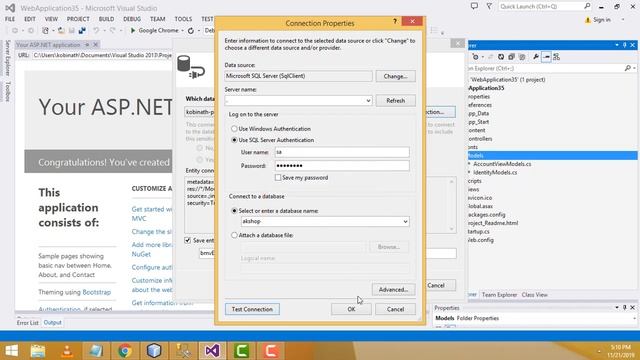This screenshot has width=640, height=360.
Task: Click the Save All icon in toolbar
Action: pyautogui.click(x=82, y=31)
